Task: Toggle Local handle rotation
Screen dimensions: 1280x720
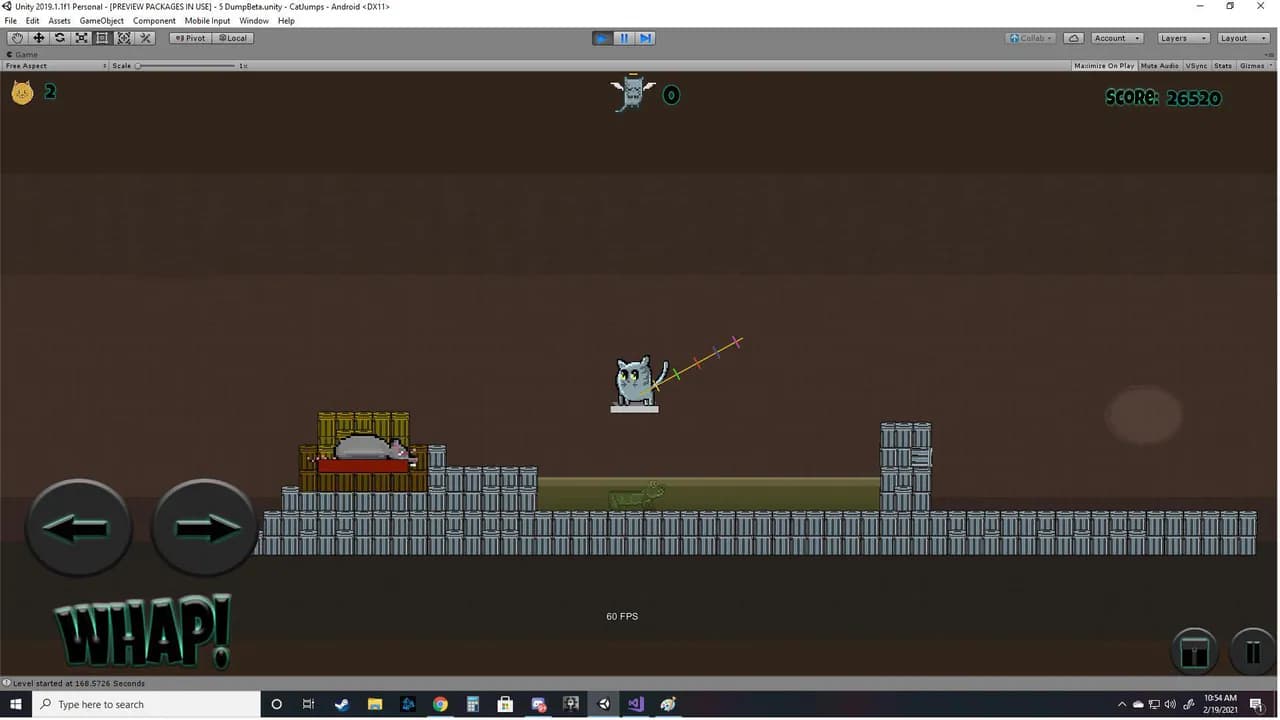Action: point(232,38)
